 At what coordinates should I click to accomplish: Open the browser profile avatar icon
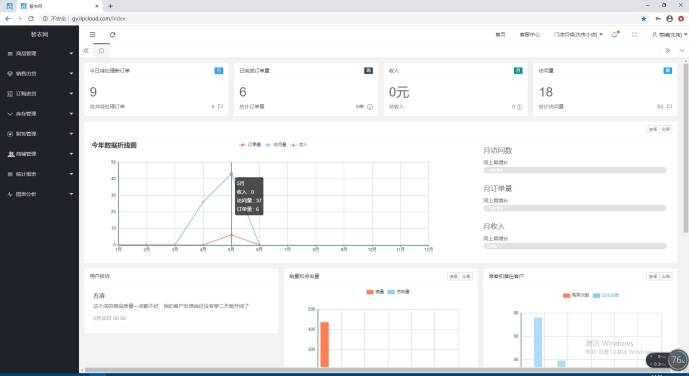669,18
